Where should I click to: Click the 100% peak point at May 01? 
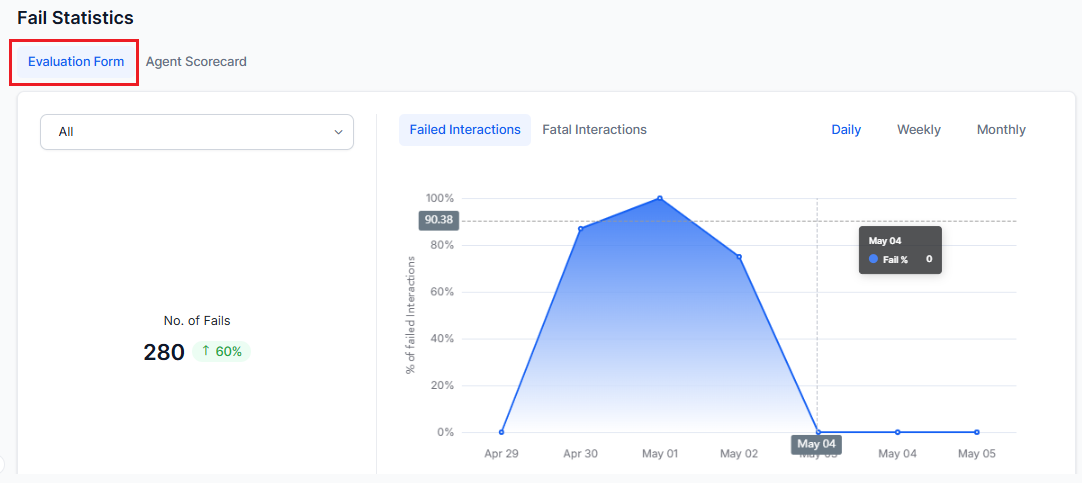pyautogui.click(x=660, y=198)
